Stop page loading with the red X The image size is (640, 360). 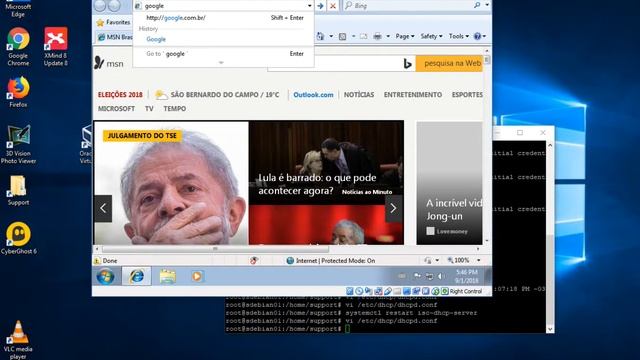coord(333,6)
